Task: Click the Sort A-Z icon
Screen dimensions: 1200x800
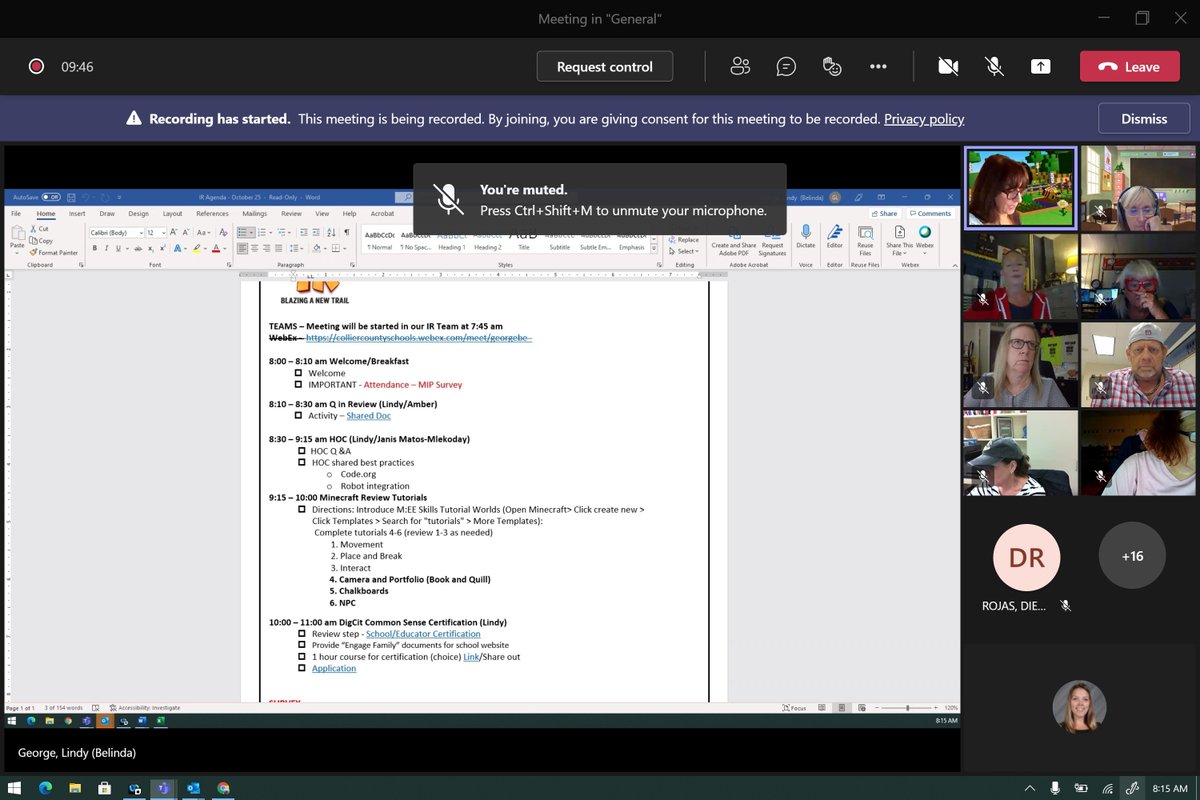Action: [x=333, y=232]
